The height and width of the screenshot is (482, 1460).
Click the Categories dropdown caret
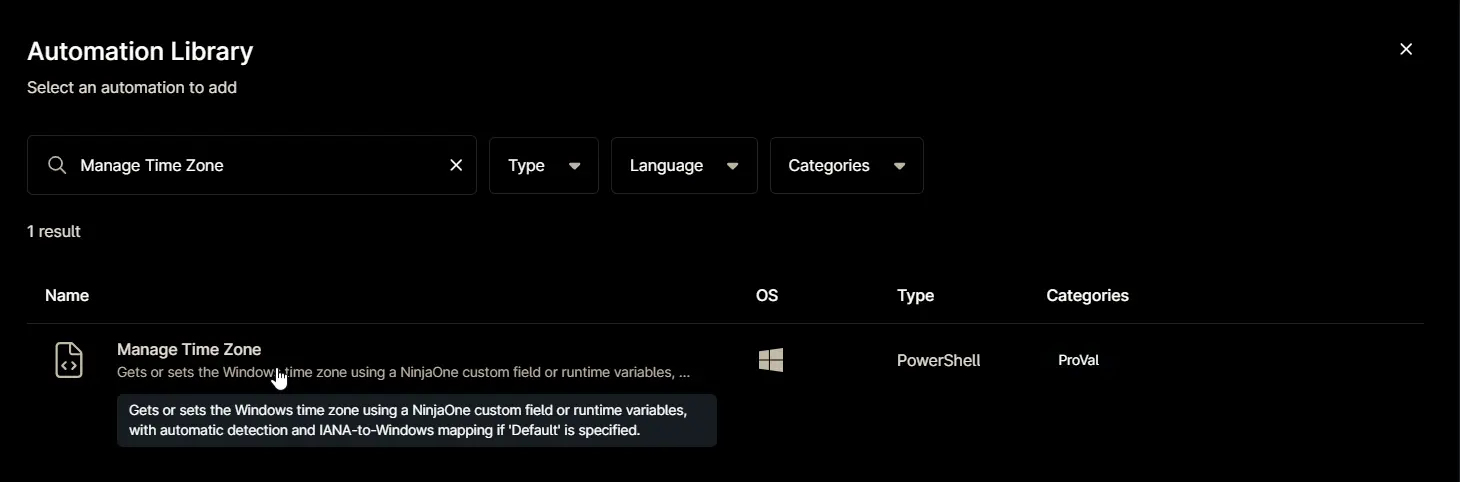900,166
